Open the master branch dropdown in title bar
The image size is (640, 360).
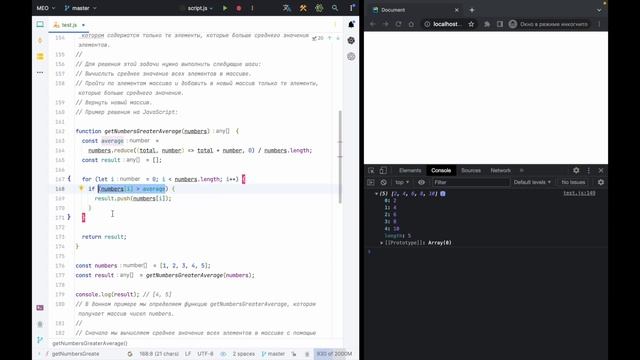pyautogui.click(x=80, y=8)
